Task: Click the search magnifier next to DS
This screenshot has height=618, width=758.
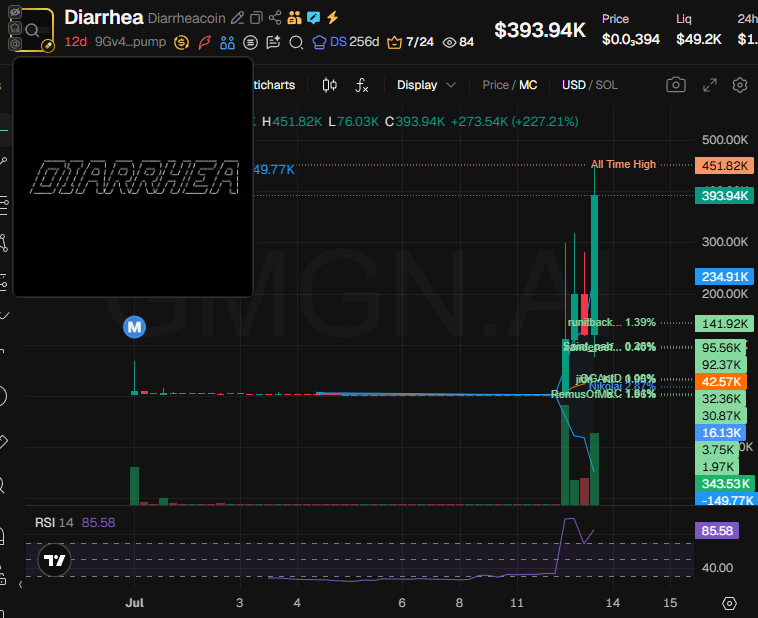Action: coord(296,43)
